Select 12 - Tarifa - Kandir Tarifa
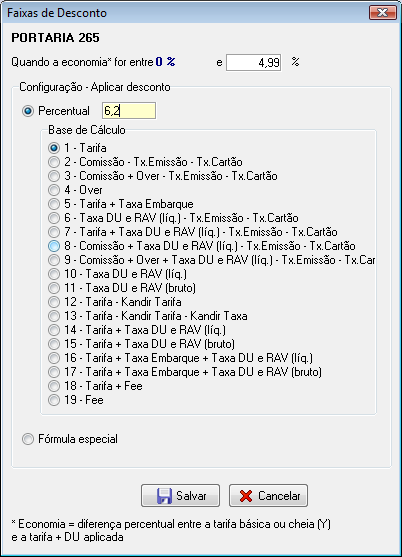 54,302
